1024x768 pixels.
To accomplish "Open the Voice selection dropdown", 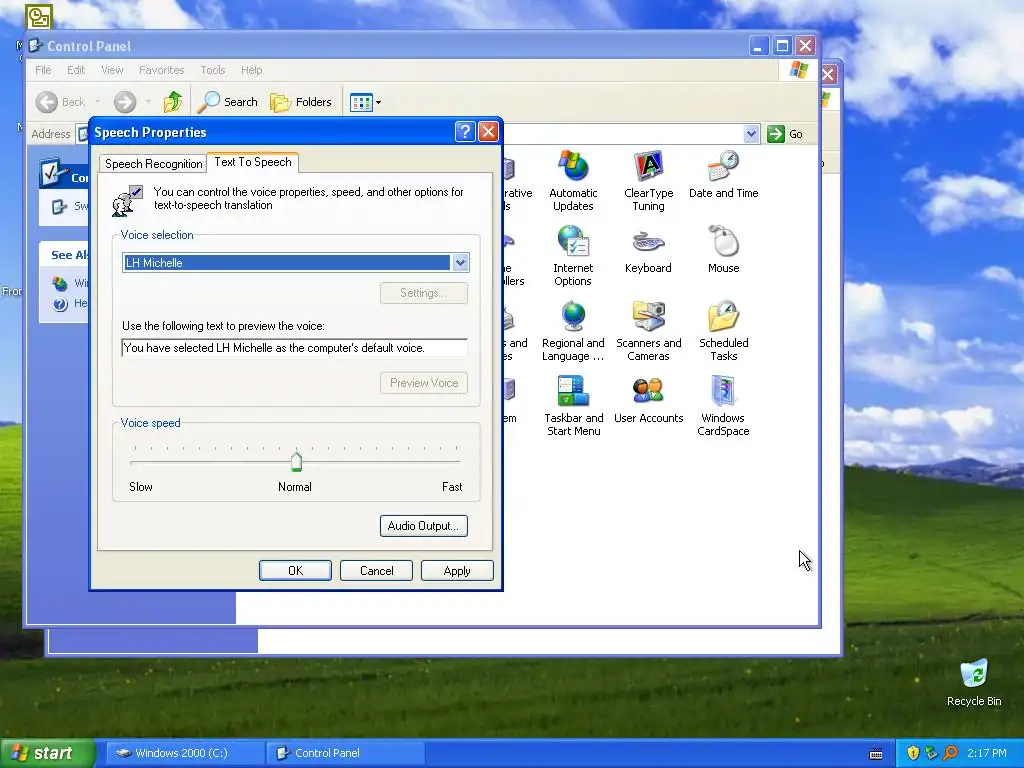I will coord(460,263).
